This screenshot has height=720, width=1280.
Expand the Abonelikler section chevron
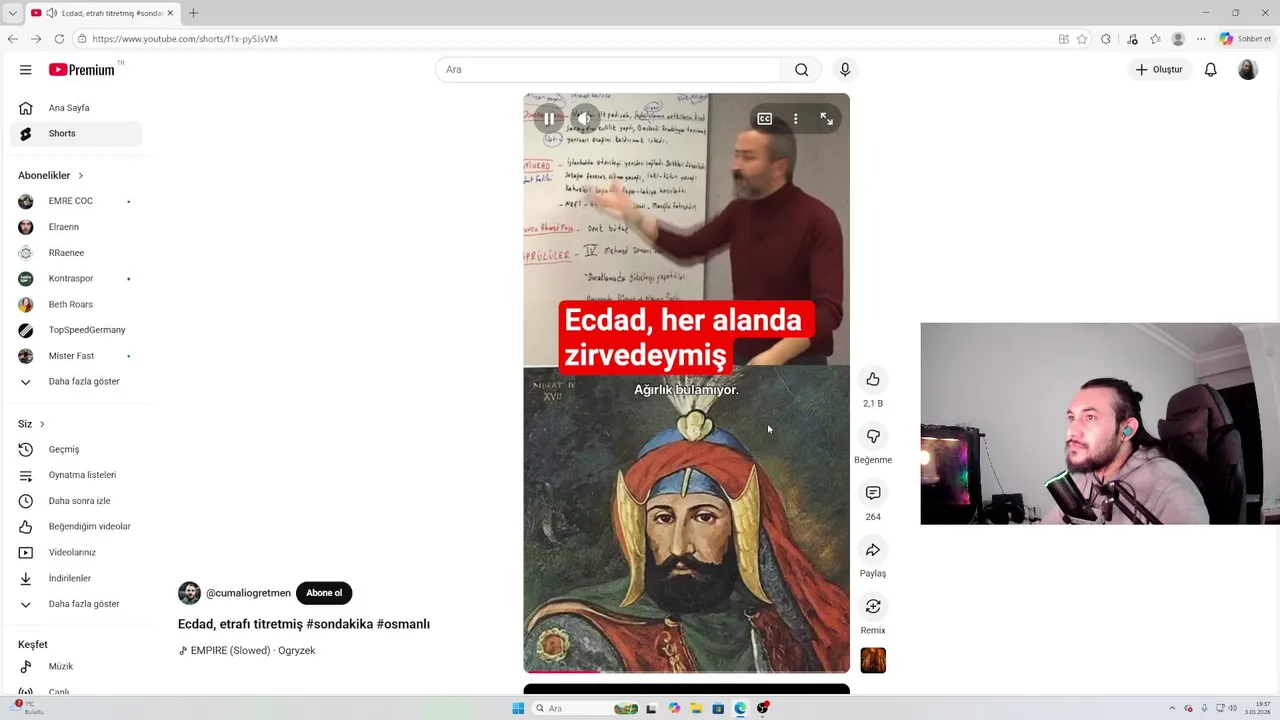coord(81,176)
